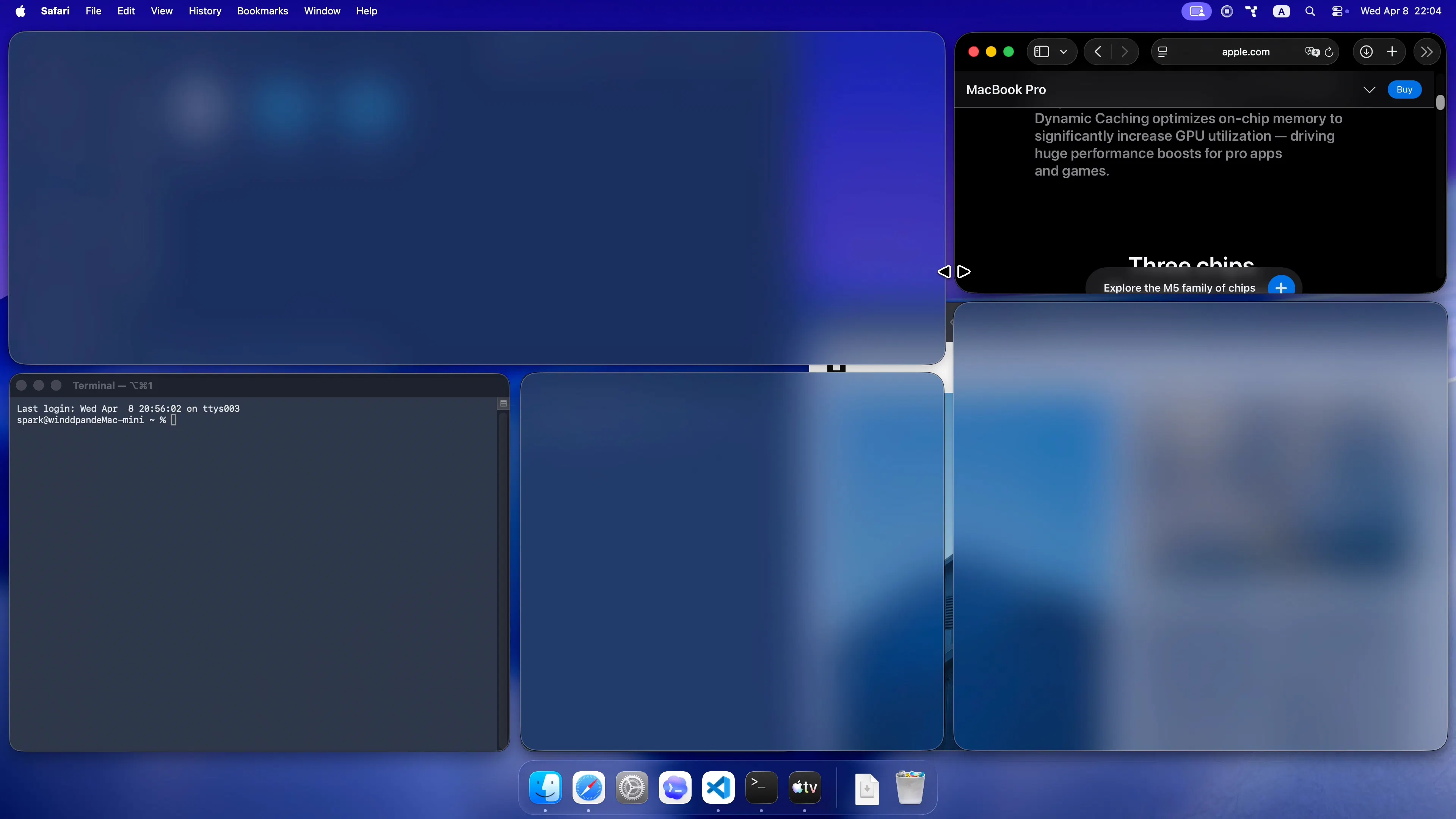Expand the MacBook Pro local navigation chevron
Image resolution: width=1456 pixels, height=819 pixels.
coord(1369,90)
